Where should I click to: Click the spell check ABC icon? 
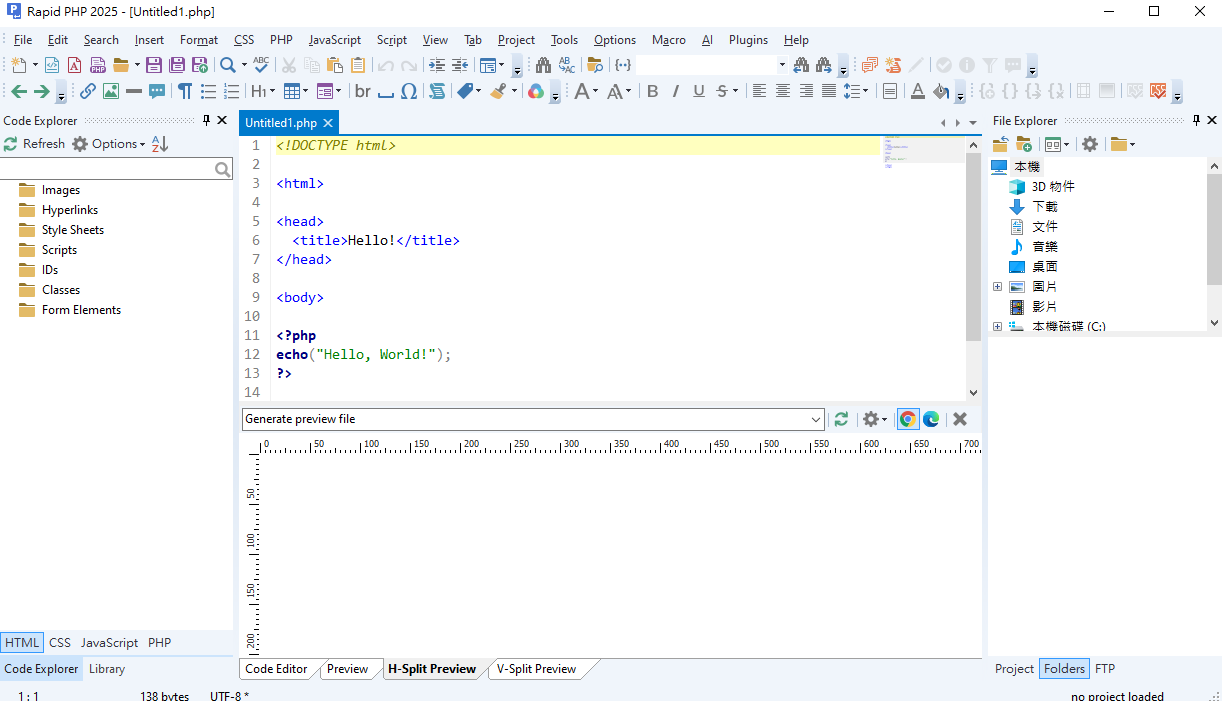(261, 65)
